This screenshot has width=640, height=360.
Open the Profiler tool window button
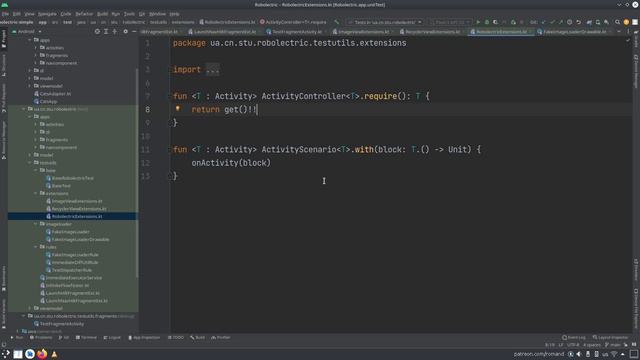coord(221,338)
